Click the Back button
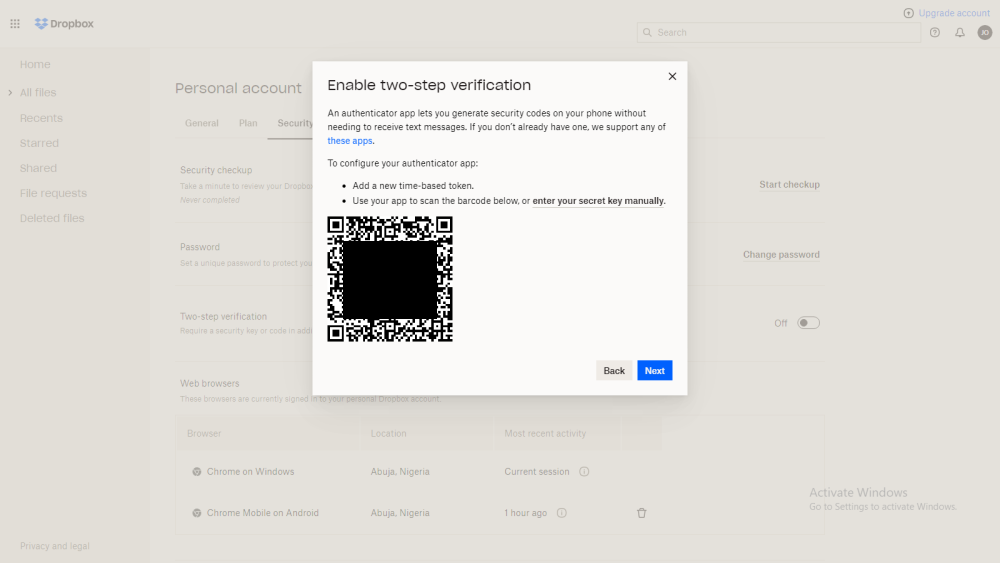 (x=614, y=370)
